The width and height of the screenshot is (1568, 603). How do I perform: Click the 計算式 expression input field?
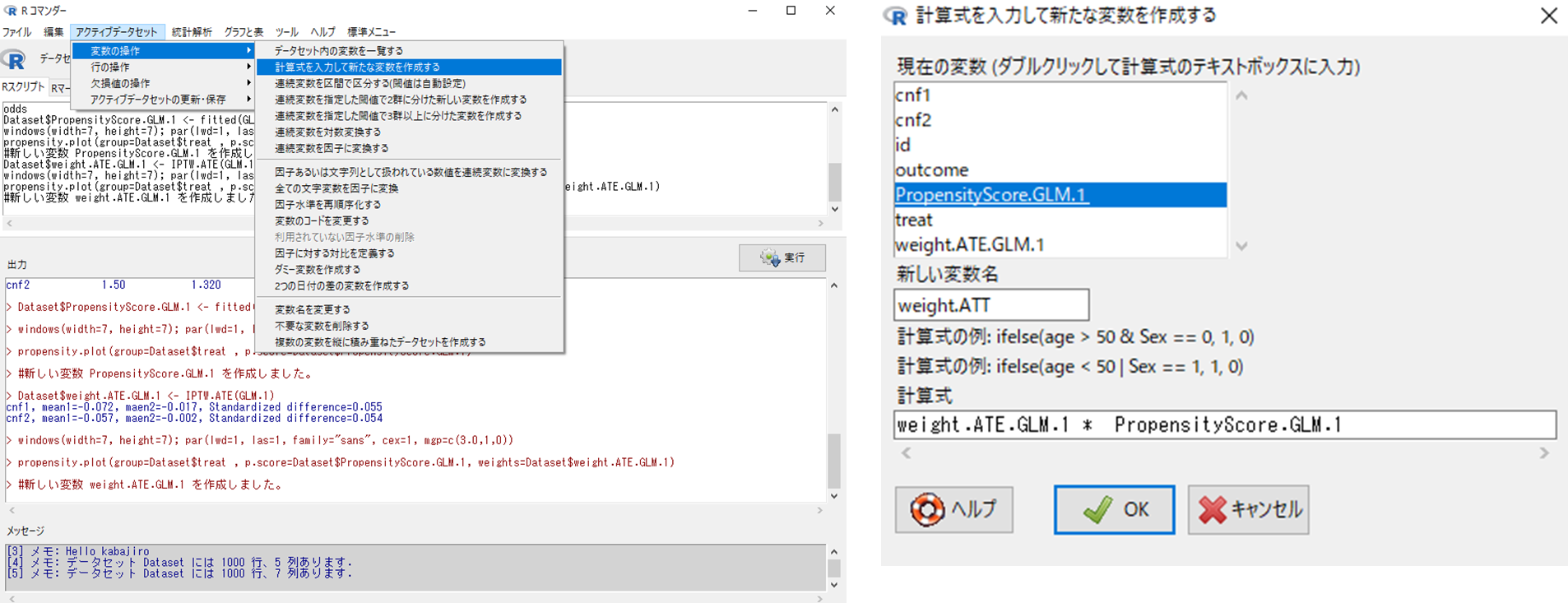pos(1225,424)
